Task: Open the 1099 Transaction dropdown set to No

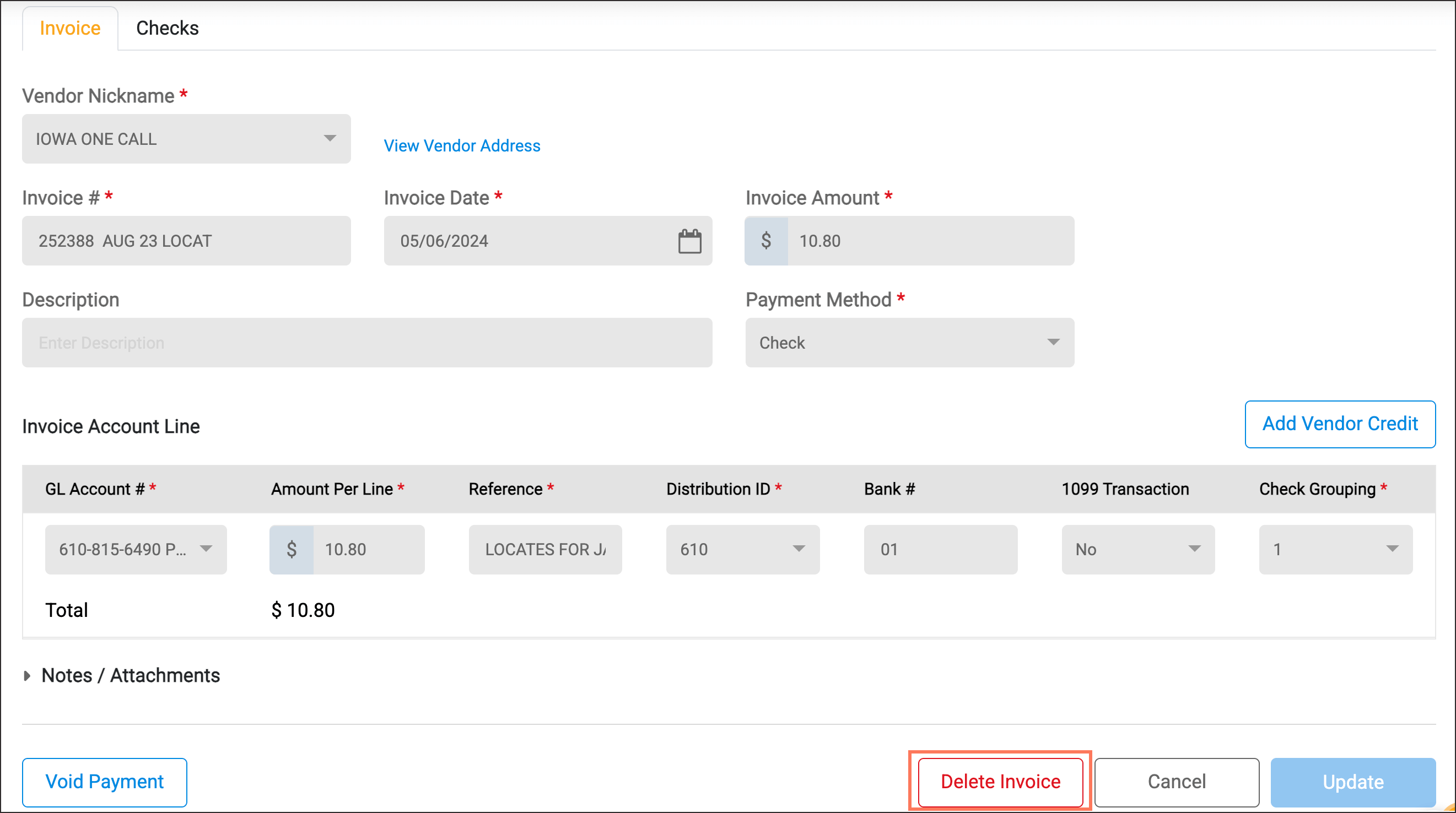Action: click(x=1139, y=550)
